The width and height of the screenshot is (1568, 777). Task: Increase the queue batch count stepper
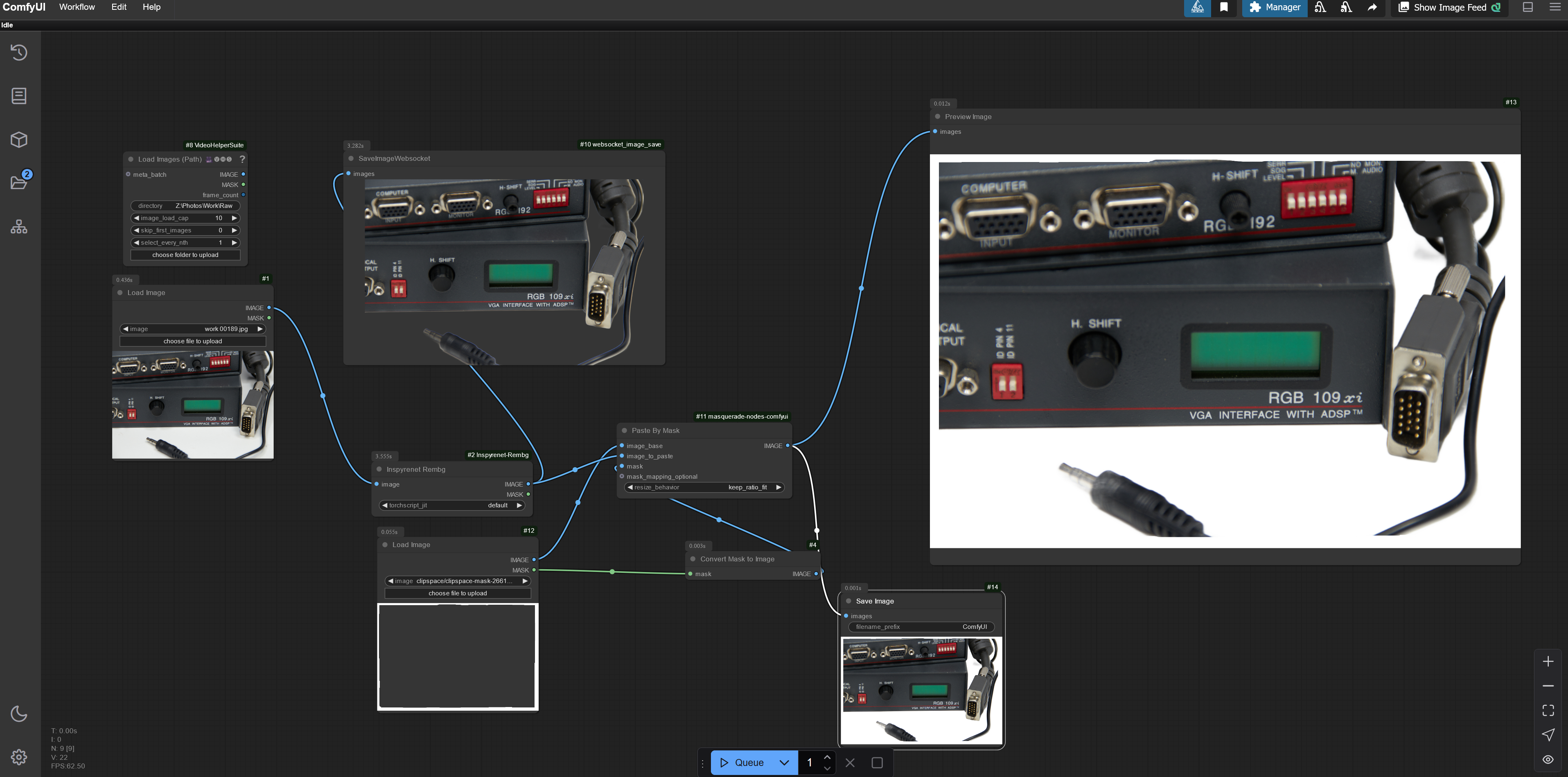point(827,757)
